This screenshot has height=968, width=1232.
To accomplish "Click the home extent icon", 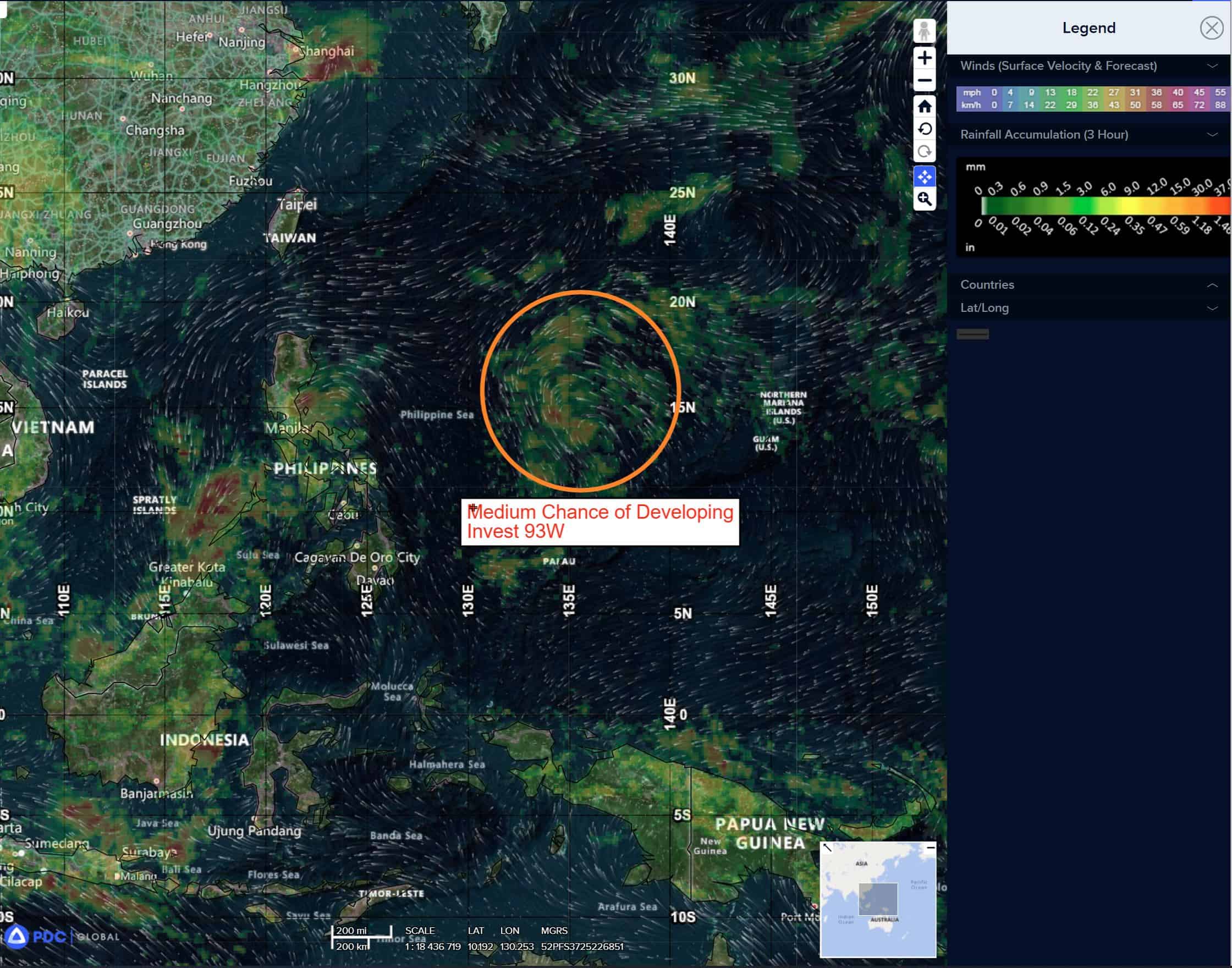I will point(925,107).
